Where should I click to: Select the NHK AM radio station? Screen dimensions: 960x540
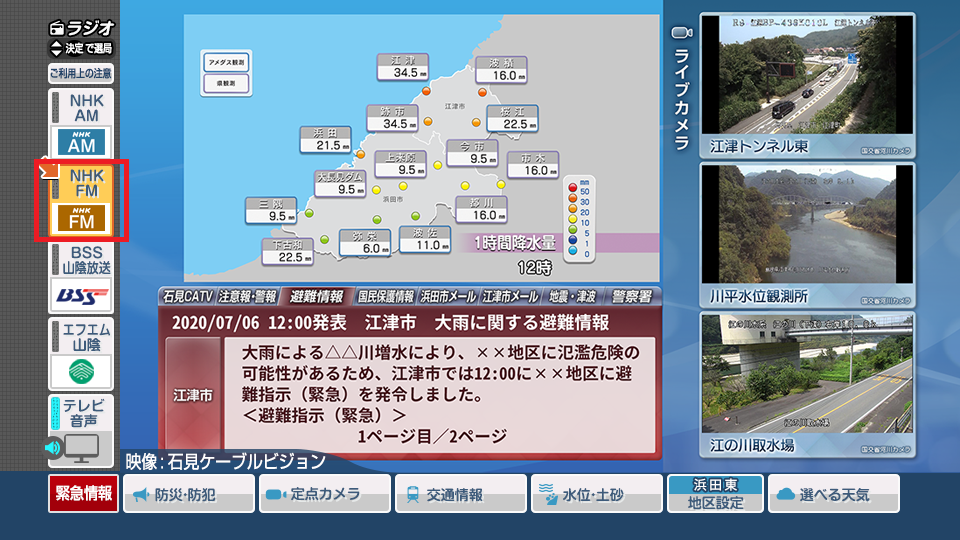tap(81, 123)
